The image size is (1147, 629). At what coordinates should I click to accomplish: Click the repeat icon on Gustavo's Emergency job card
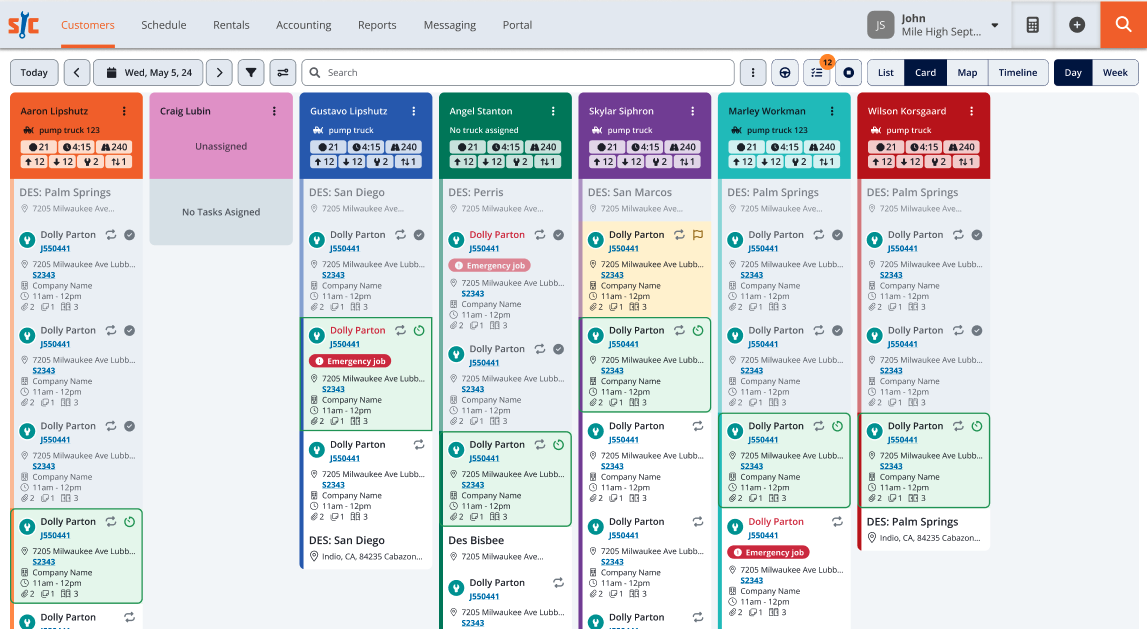pos(401,331)
